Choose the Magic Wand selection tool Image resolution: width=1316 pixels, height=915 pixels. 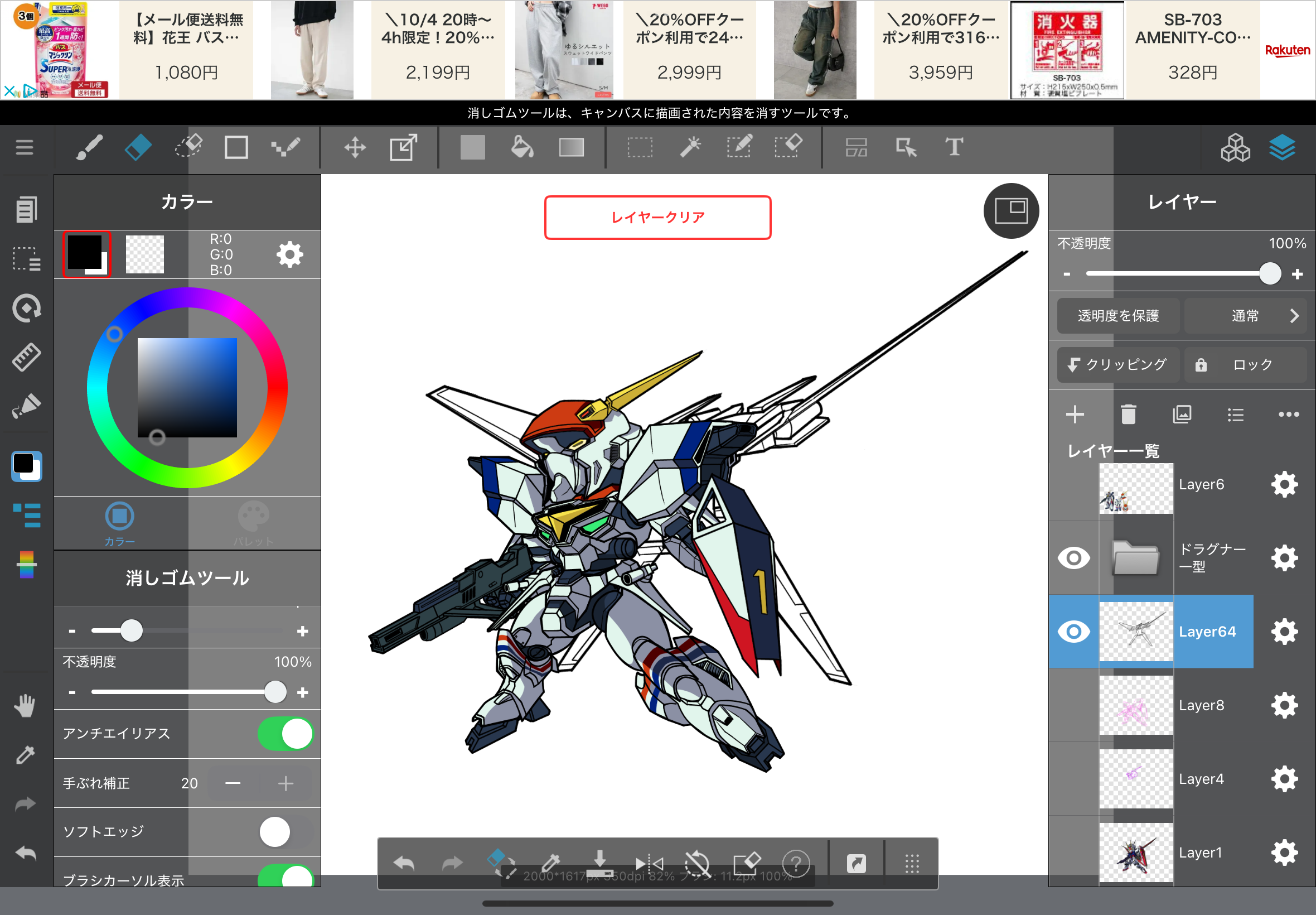coord(690,147)
